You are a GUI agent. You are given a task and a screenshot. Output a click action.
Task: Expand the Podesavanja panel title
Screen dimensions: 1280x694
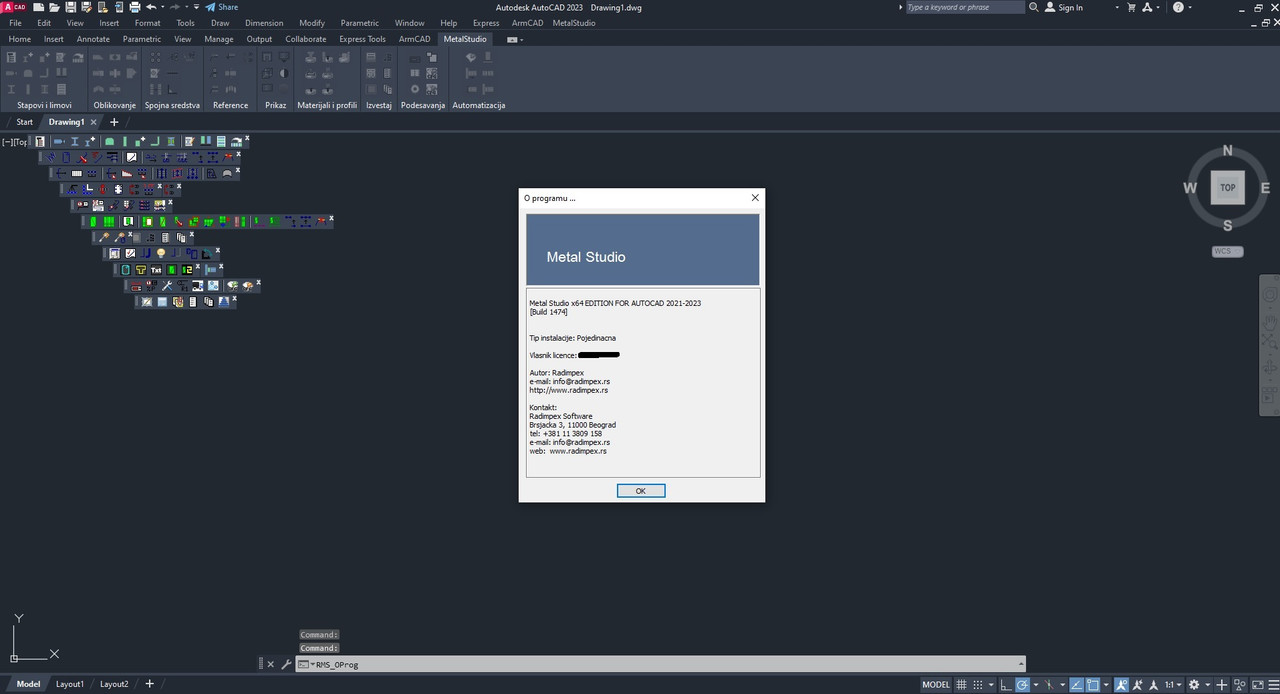point(422,105)
